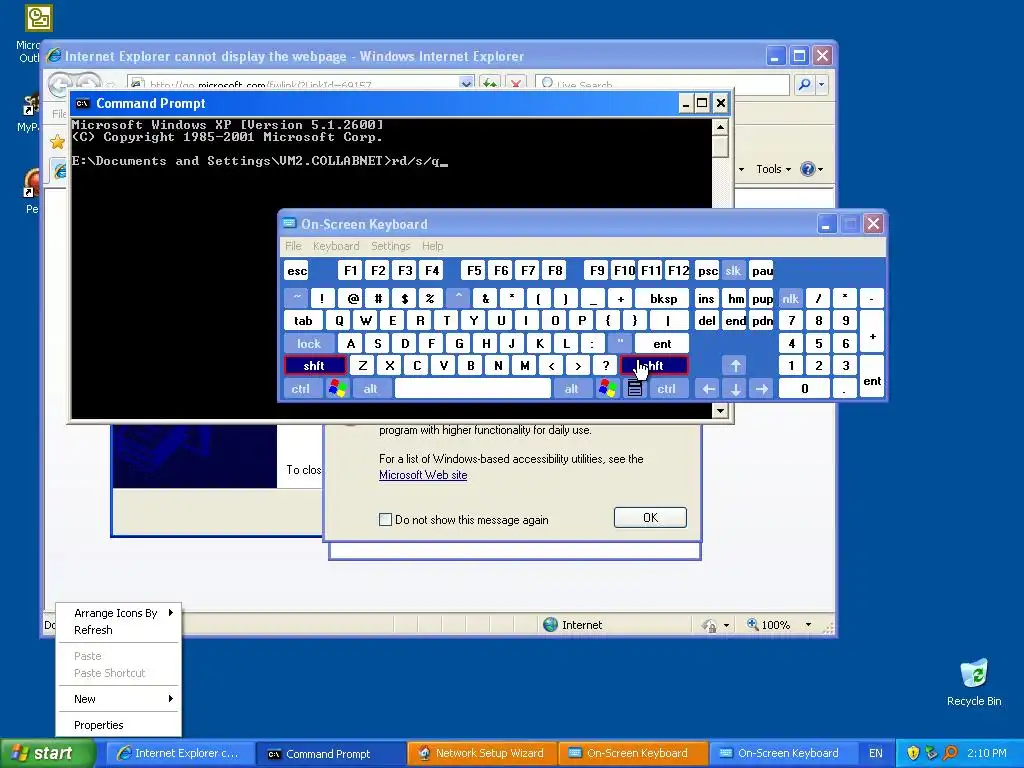Click the left arrow key on On-Screen Keyboard

pos(708,389)
